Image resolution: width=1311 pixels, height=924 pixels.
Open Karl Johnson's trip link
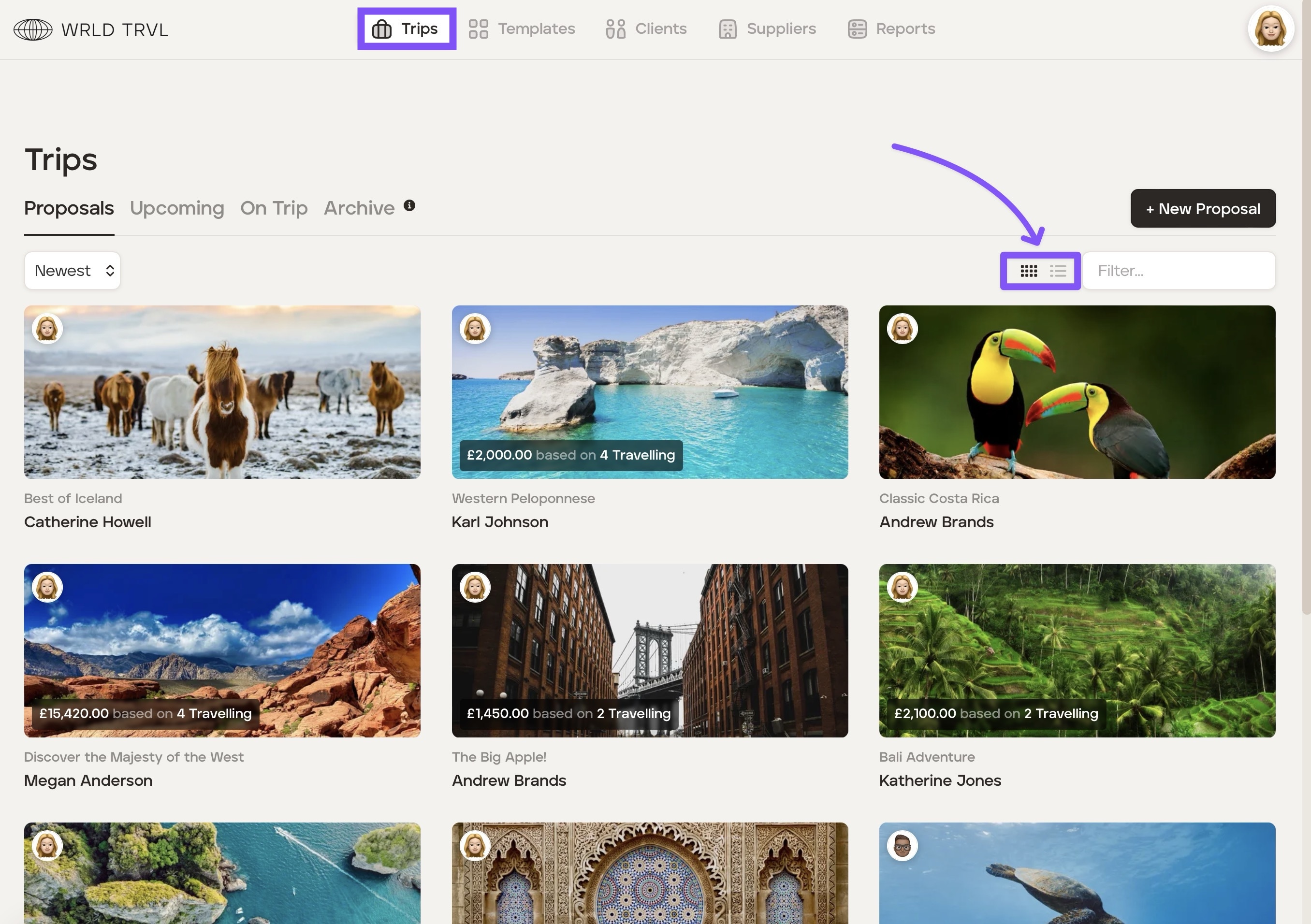click(x=500, y=522)
